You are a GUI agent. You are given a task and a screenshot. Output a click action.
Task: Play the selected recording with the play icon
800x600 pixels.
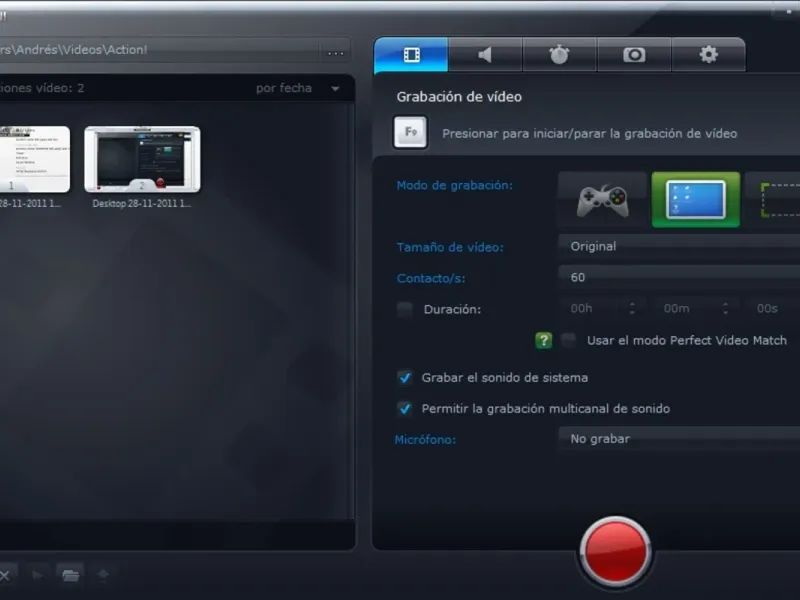pyautogui.click(x=37, y=576)
